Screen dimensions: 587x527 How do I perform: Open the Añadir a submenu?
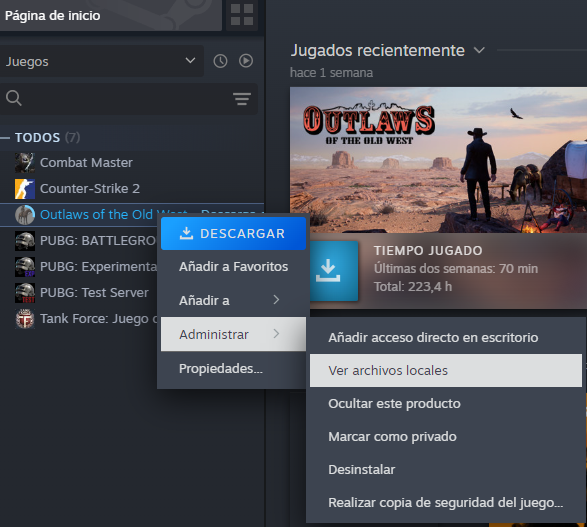233,300
